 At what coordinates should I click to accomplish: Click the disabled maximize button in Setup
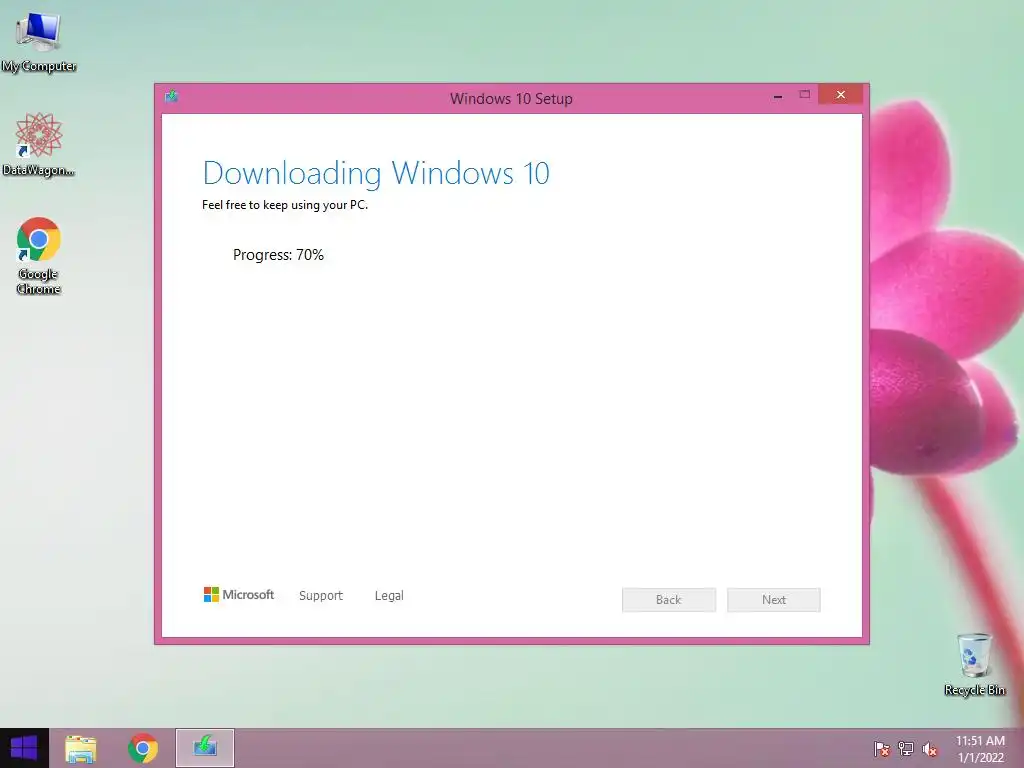pos(805,95)
